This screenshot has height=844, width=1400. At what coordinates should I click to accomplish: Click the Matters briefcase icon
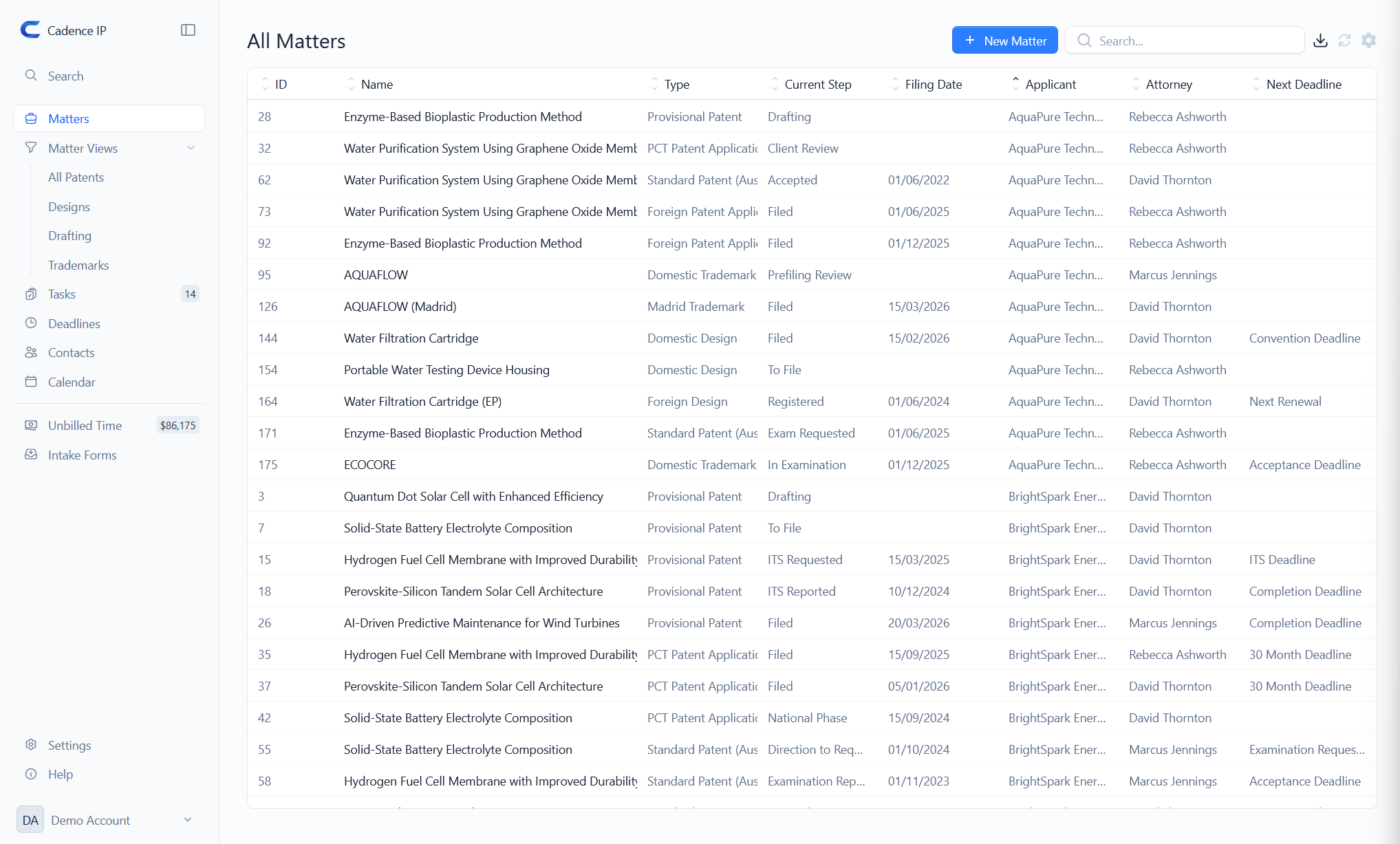click(31, 118)
